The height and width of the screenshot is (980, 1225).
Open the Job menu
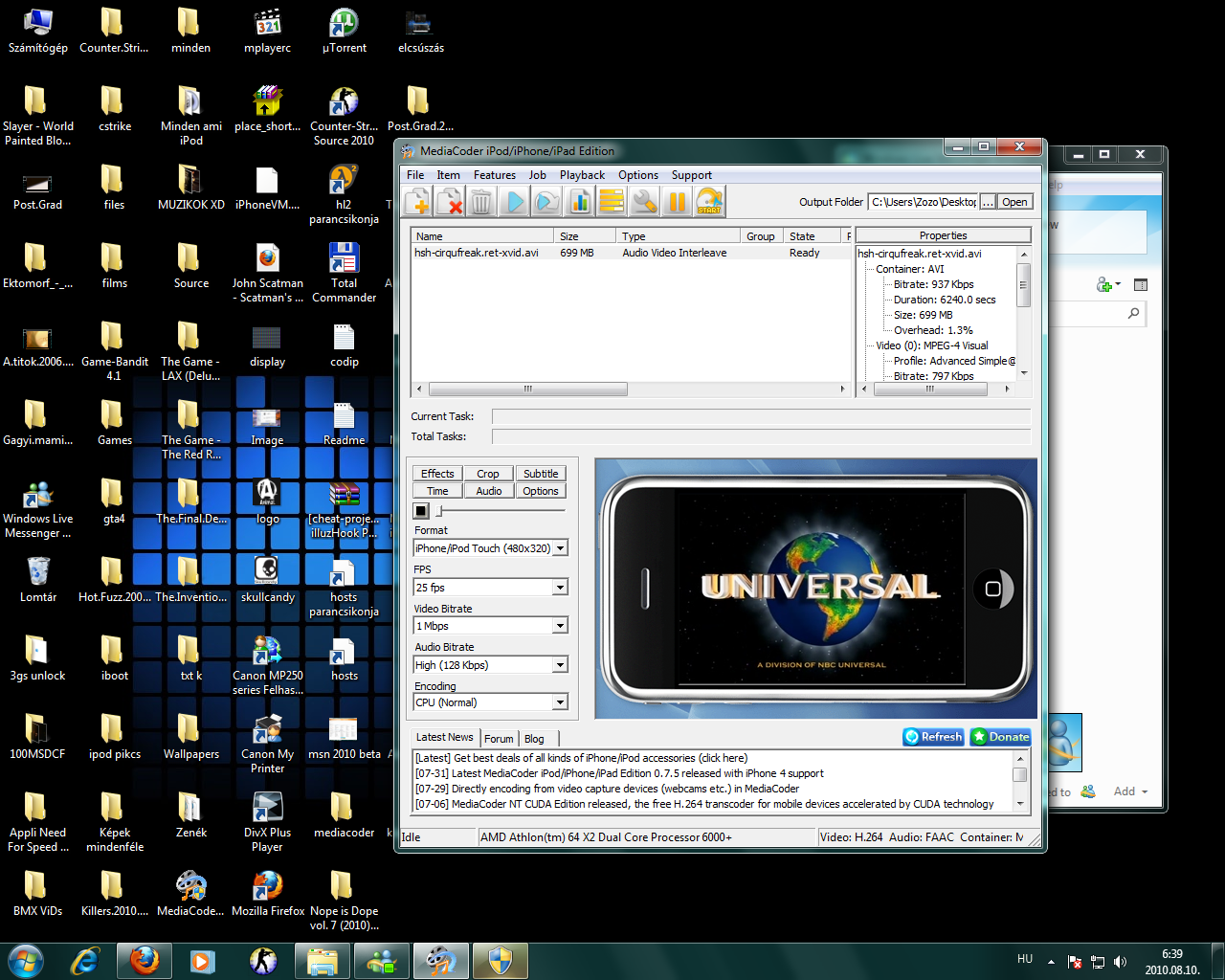point(538,175)
